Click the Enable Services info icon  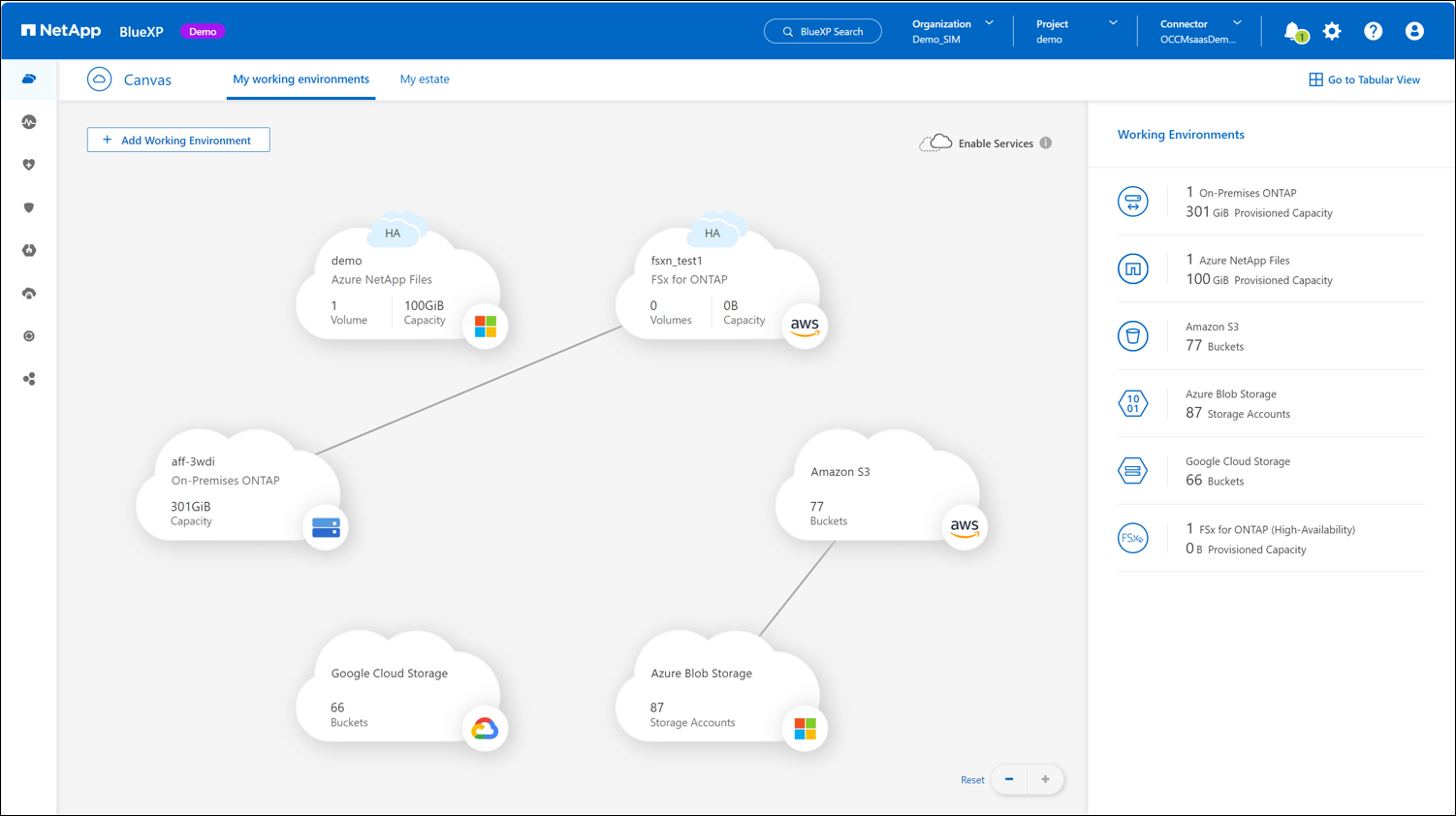pyautogui.click(x=1046, y=142)
